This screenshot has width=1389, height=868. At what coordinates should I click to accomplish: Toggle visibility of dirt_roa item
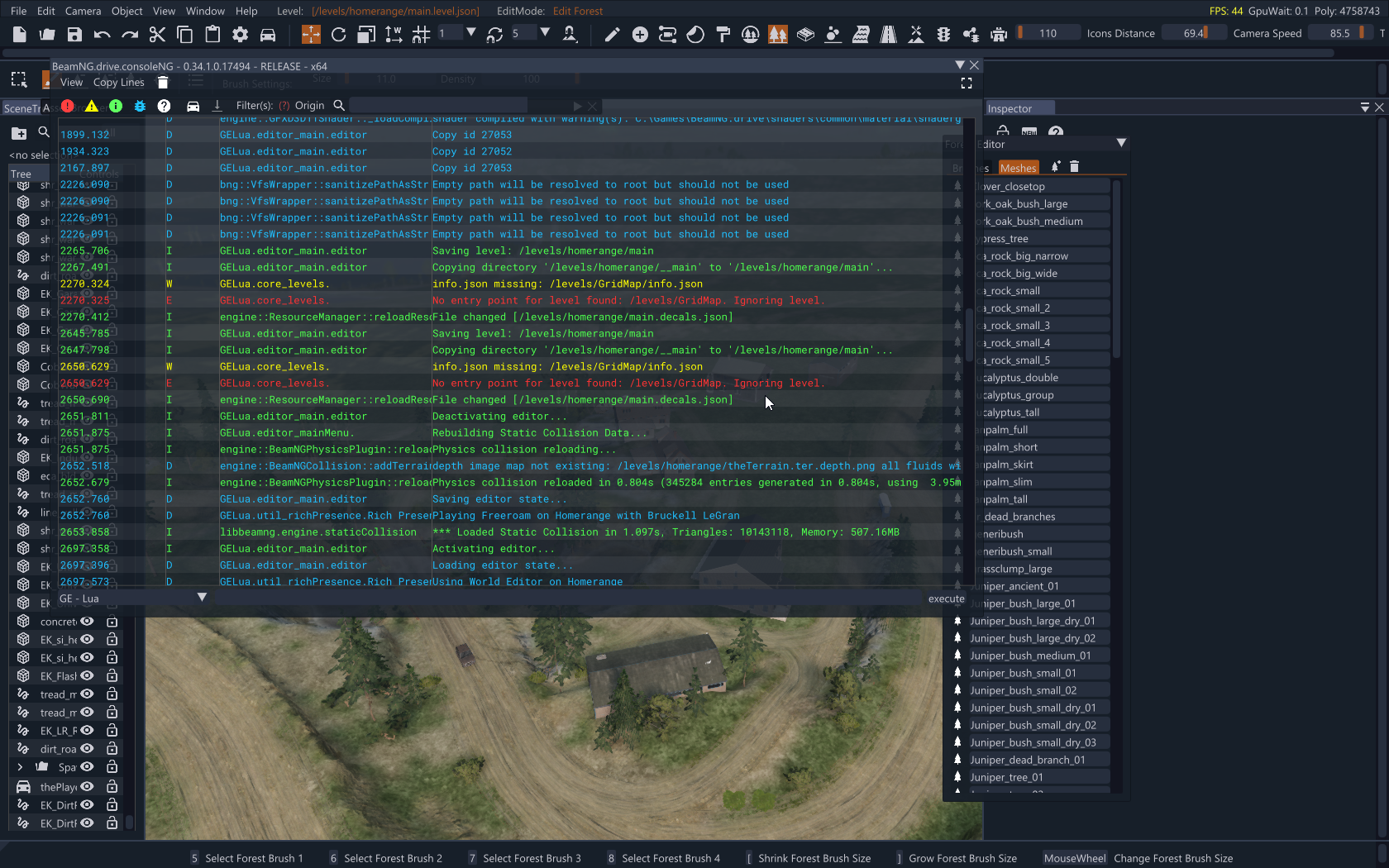[x=87, y=749]
